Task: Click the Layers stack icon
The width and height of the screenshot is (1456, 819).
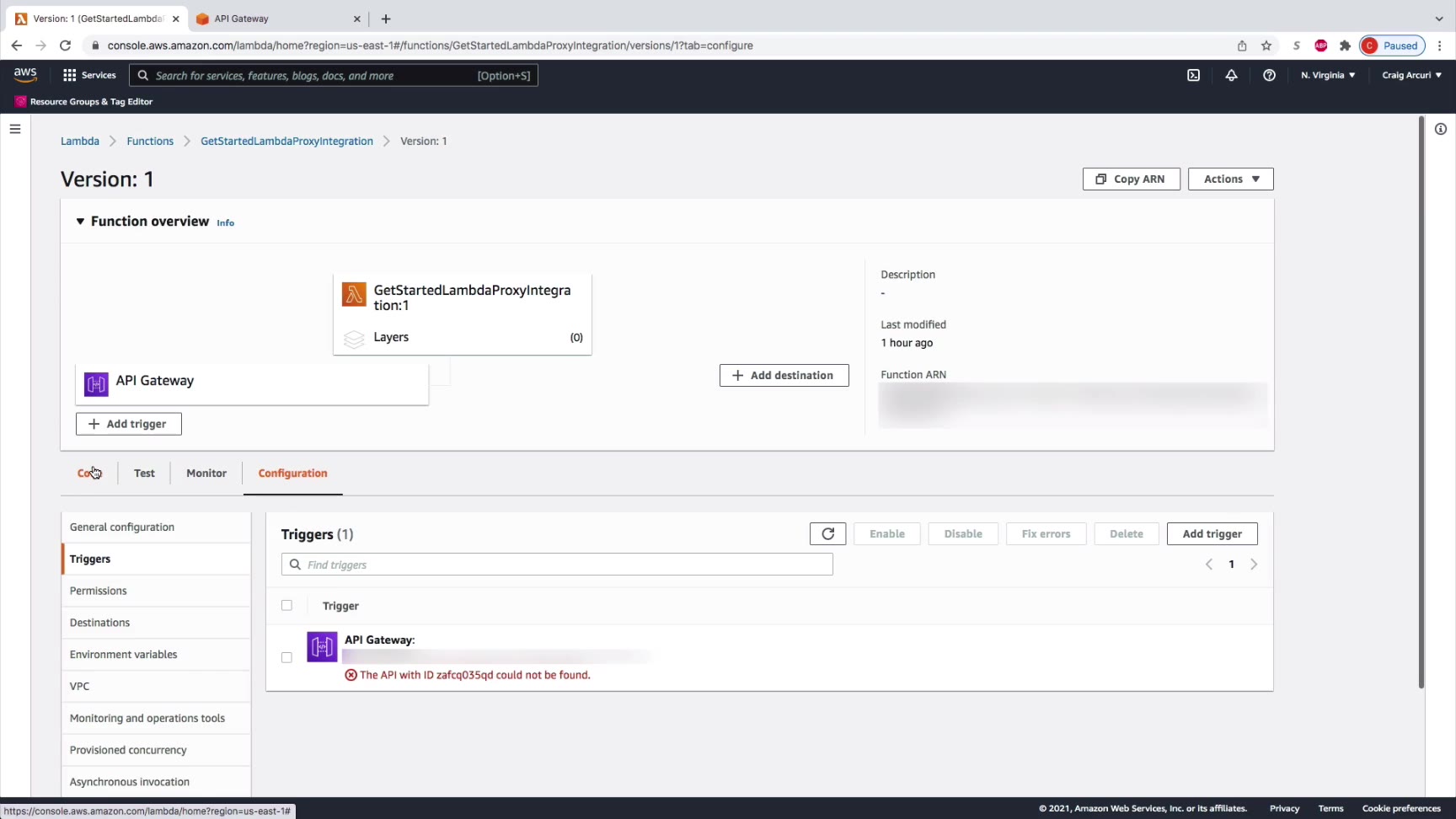Action: click(354, 338)
